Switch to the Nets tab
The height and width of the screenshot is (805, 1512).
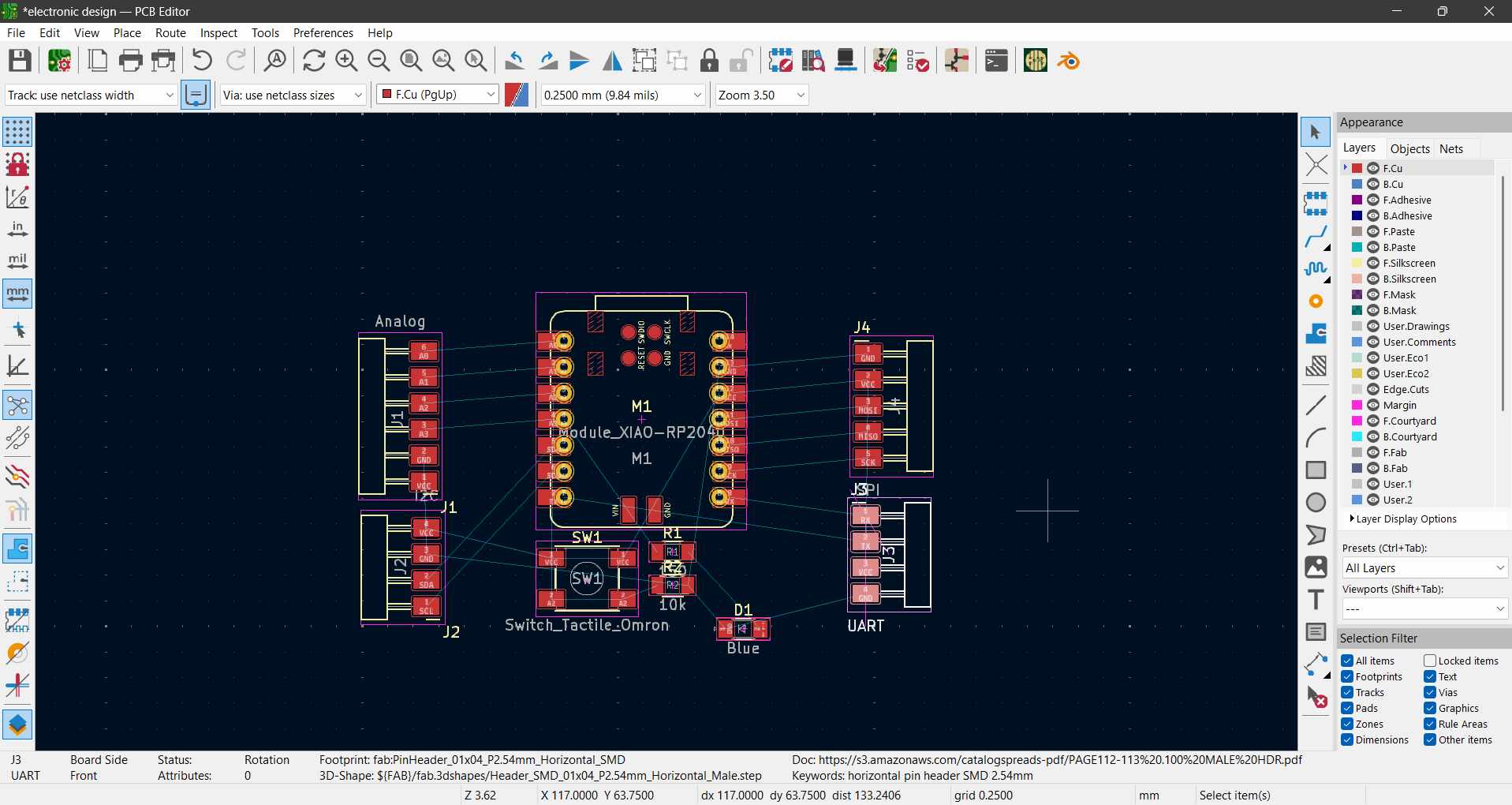coord(1452,148)
